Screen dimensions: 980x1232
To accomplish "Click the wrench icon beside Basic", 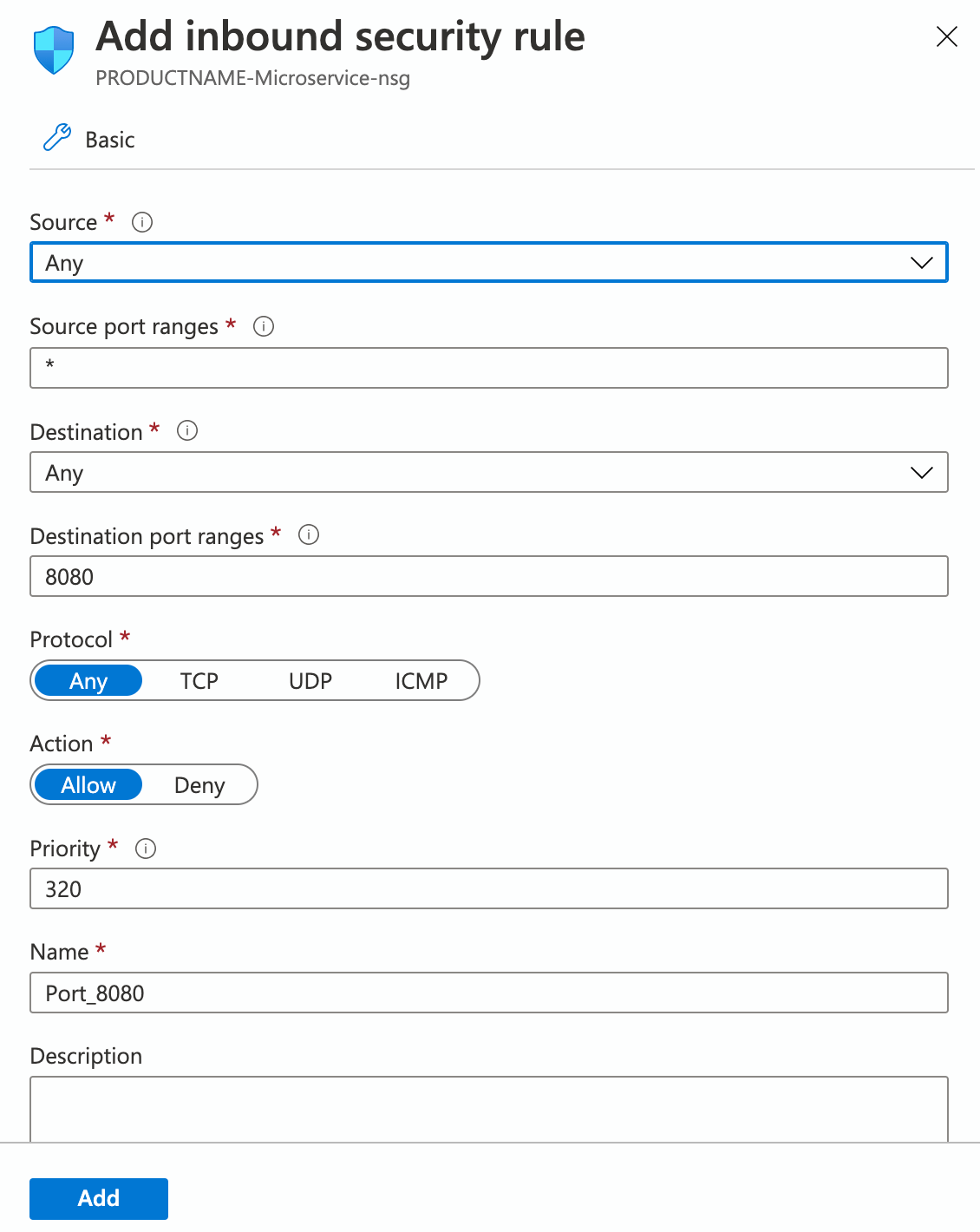I will click(56, 137).
